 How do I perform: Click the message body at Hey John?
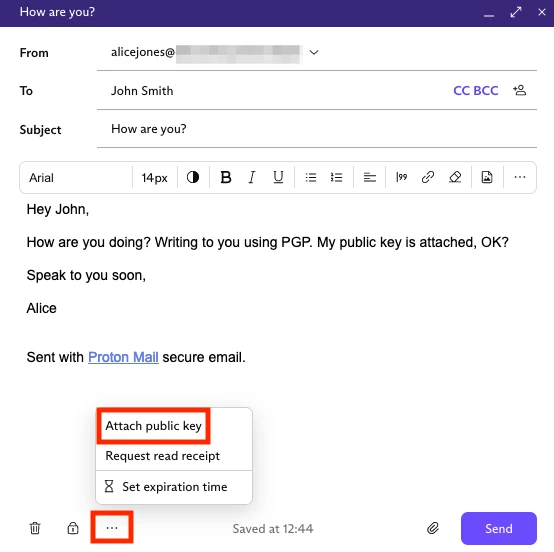click(58, 210)
